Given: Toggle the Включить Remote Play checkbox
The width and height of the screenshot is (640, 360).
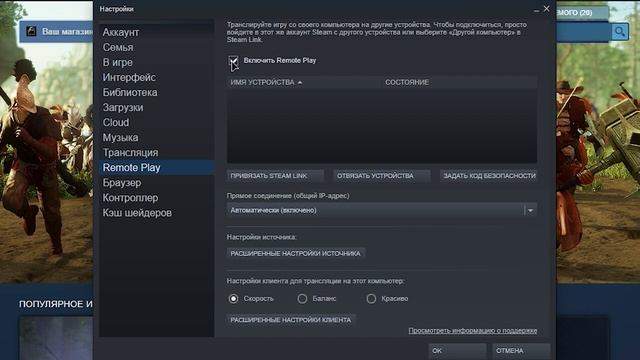Looking at the screenshot, I should click(x=233, y=61).
